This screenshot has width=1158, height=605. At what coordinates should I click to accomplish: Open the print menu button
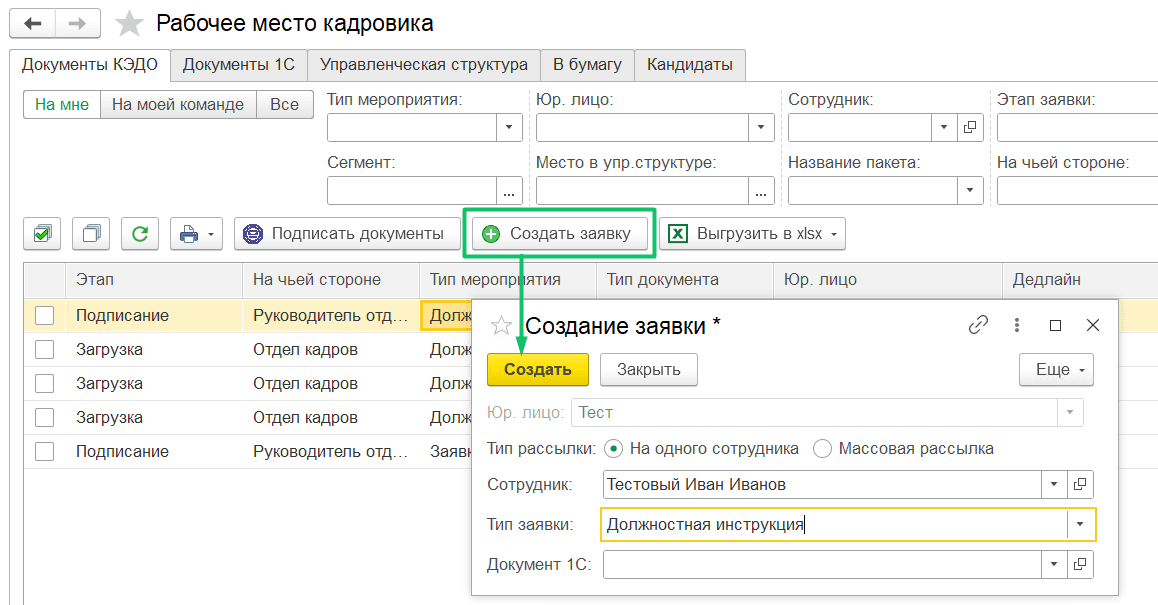tap(196, 234)
